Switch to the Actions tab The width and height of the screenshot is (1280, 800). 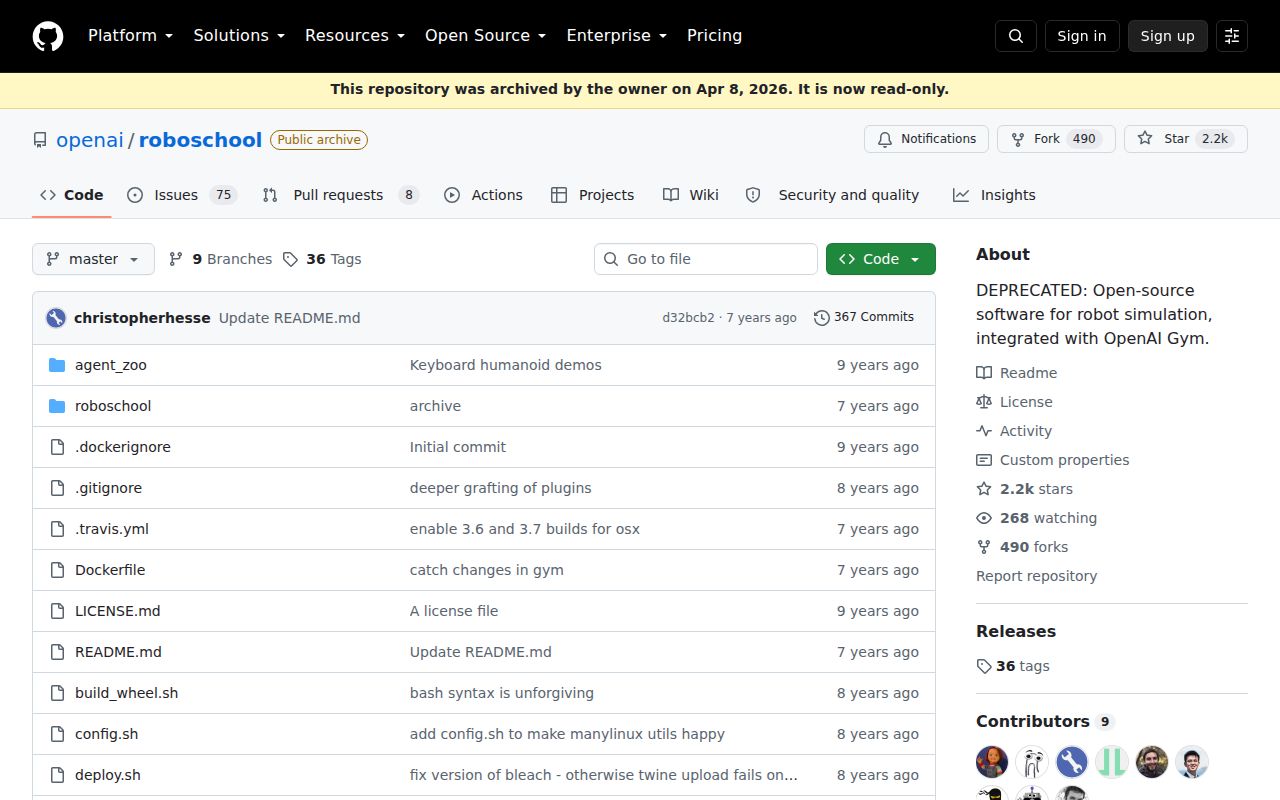click(483, 195)
